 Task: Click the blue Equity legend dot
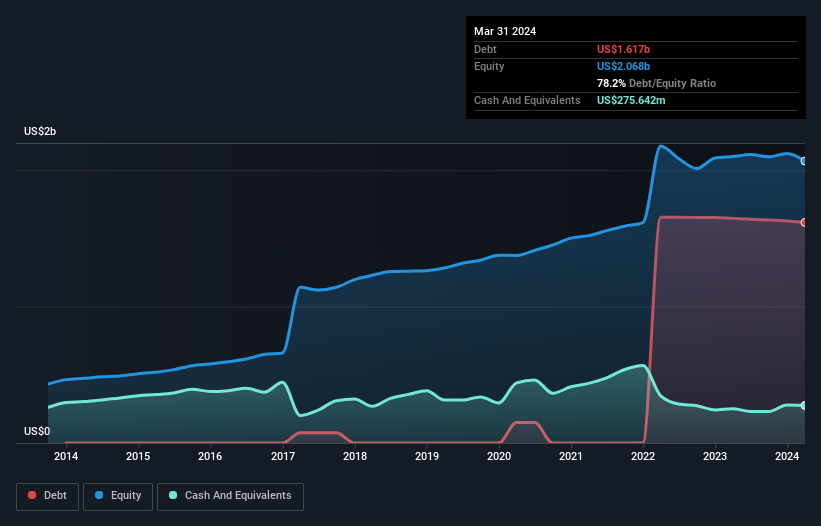(99, 495)
